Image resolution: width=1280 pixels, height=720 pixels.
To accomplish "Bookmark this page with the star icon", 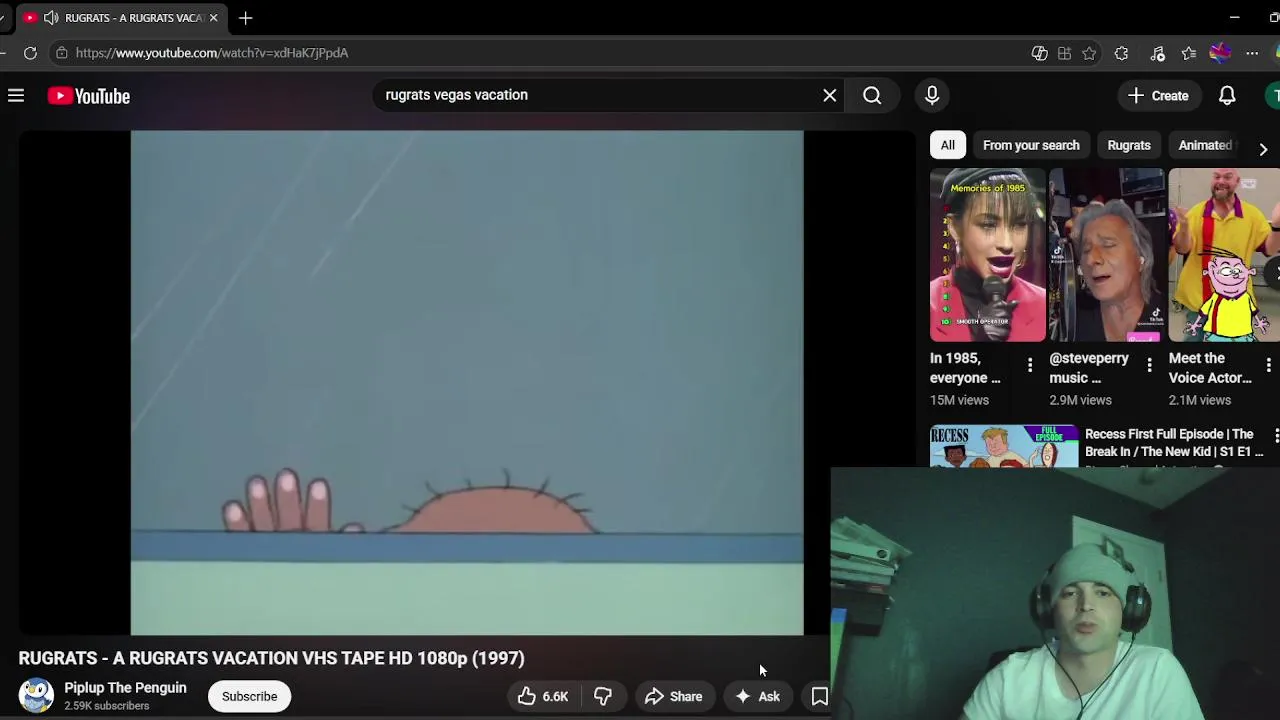I will click(x=1089, y=53).
